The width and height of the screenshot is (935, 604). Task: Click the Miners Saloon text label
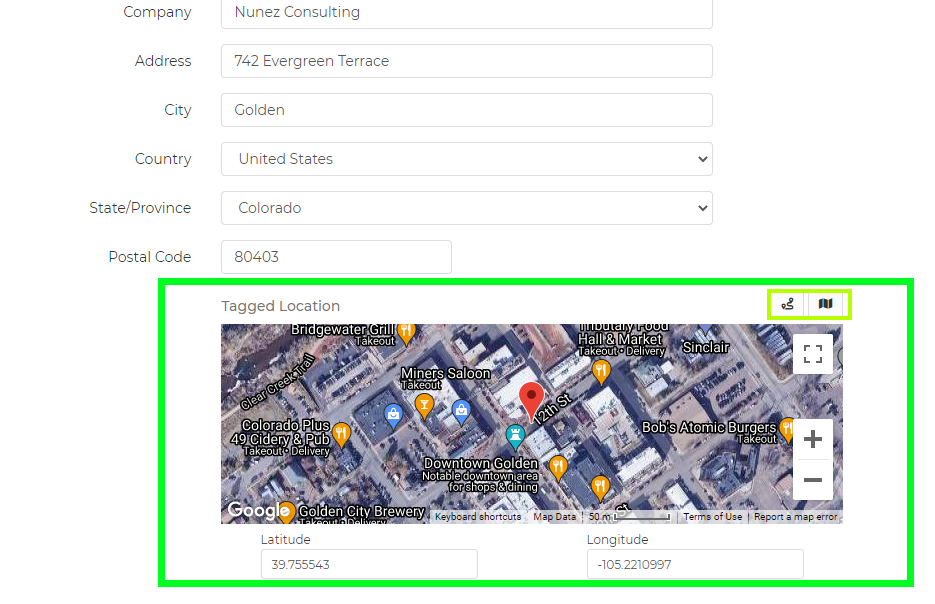(445, 373)
